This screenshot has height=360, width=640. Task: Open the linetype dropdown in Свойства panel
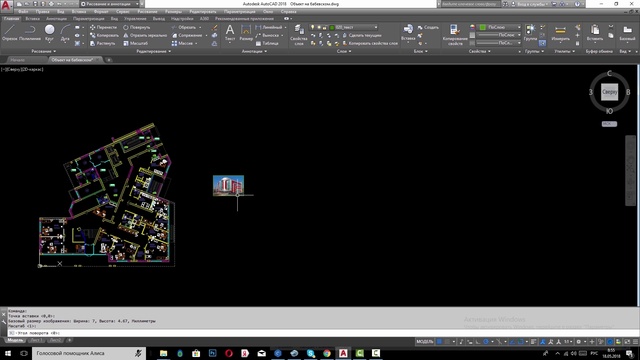500,43
